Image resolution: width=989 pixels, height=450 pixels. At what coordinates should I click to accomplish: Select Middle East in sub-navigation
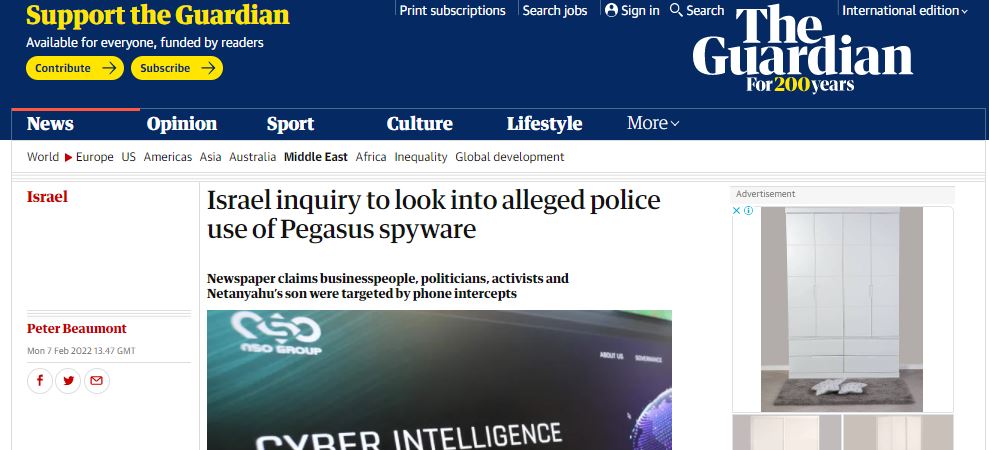click(x=315, y=157)
